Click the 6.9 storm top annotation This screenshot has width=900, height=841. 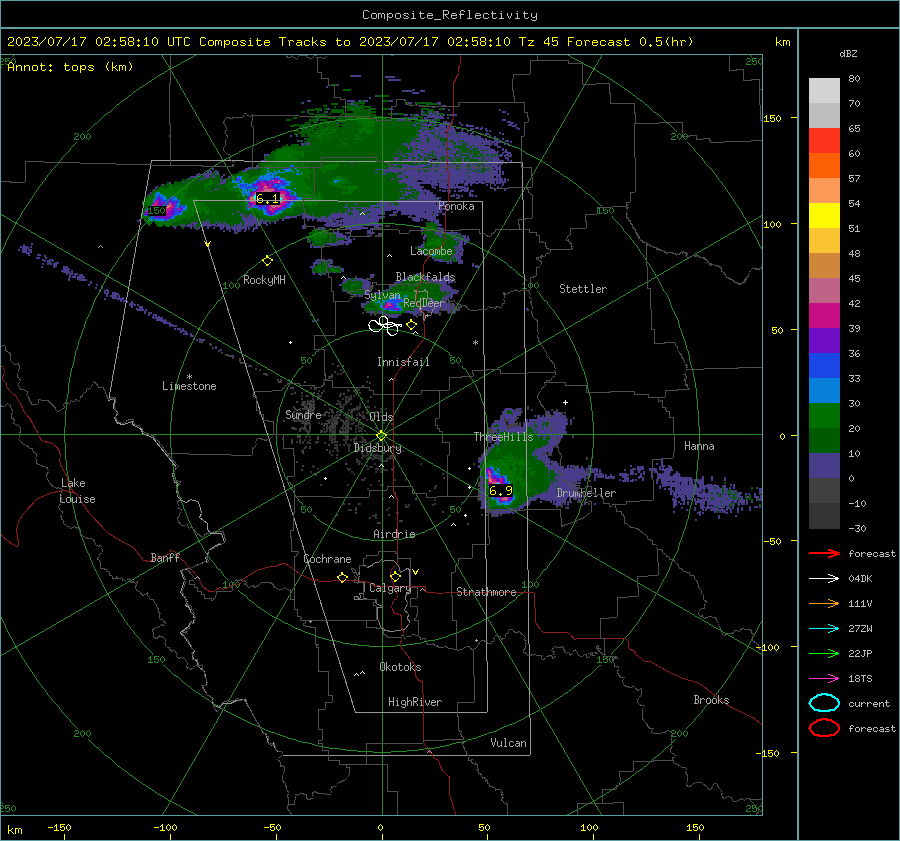pyautogui.click(x=501, y=491)
